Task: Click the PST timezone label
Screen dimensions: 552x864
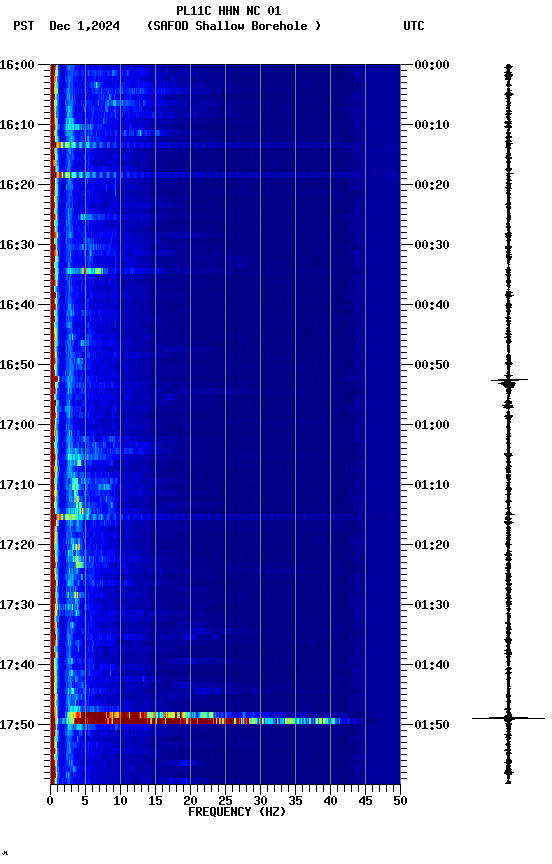Action: click(24, 26)
